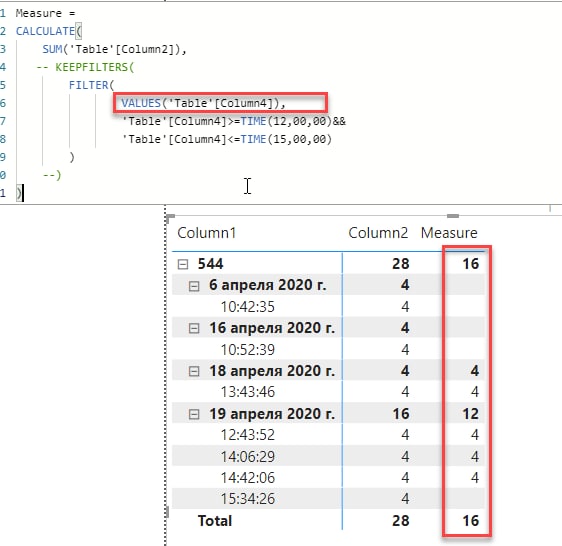
Task: Select the 10:52:39 time row
Action: [248, 350]
